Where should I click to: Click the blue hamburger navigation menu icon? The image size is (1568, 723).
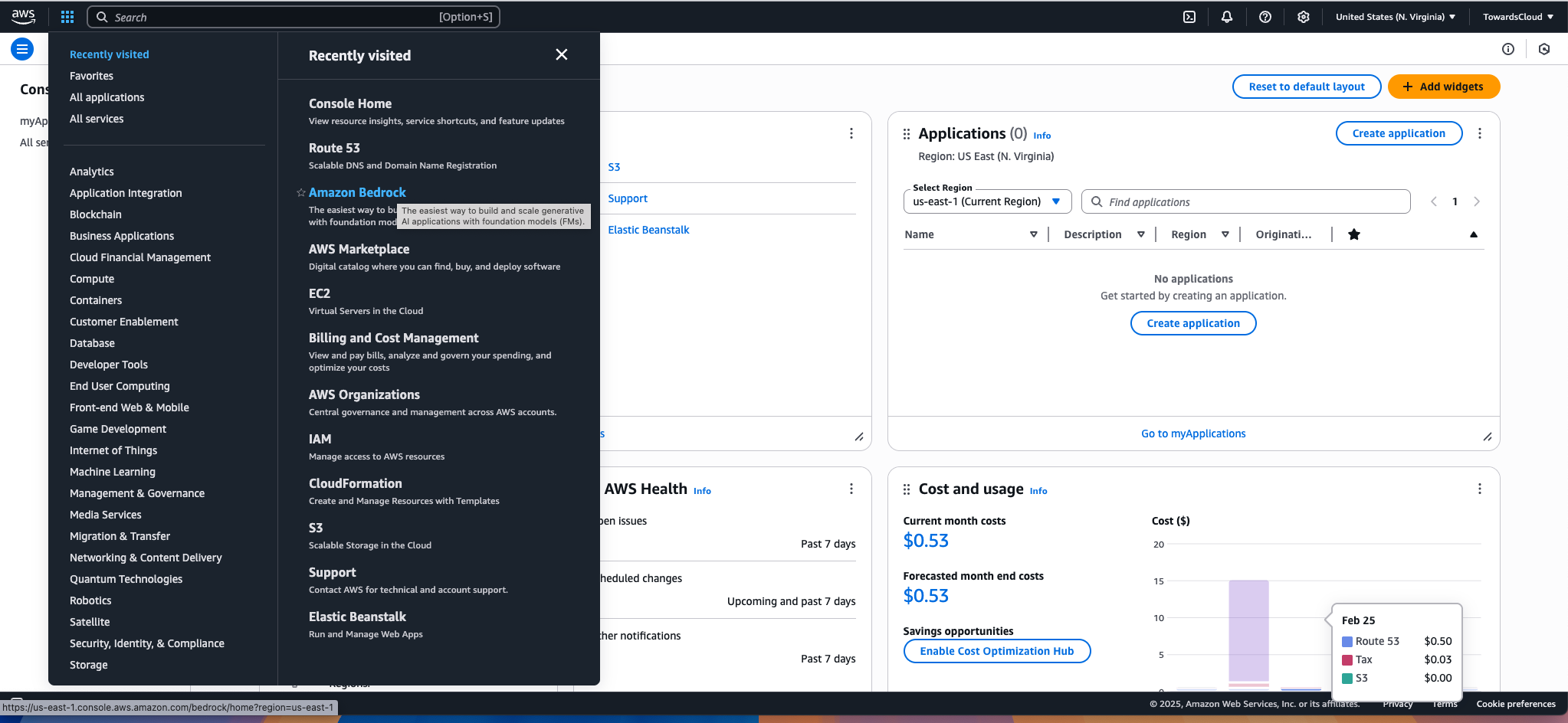22,50
